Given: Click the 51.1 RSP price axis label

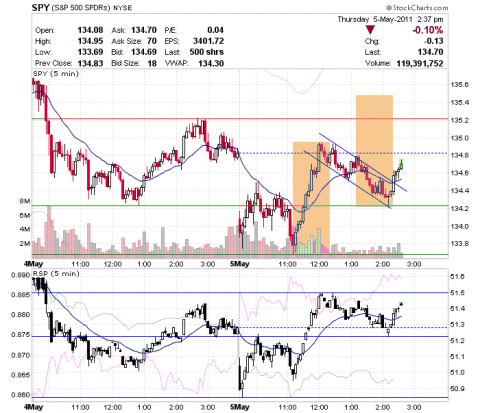Looking at the screenshot, I should (x=458, y=357).
